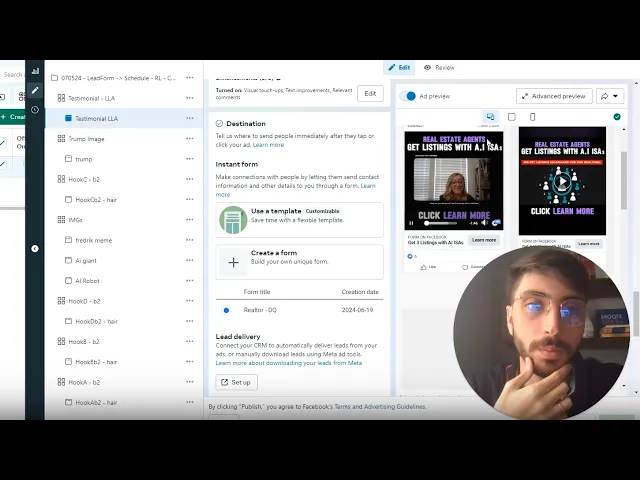Click the ad preview vertical scrollbar
This screenshot has height=480, width=640.
click(x=624, y=180)
